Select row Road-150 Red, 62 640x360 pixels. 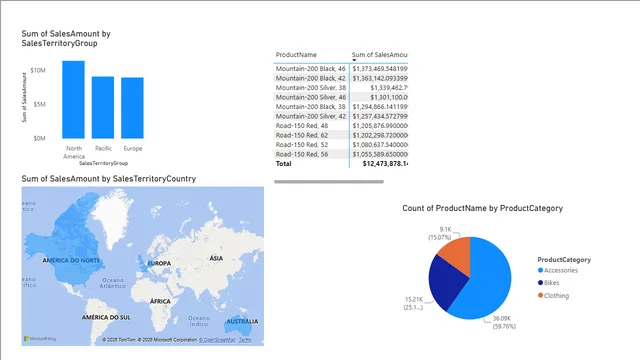(x=341, y=135)
